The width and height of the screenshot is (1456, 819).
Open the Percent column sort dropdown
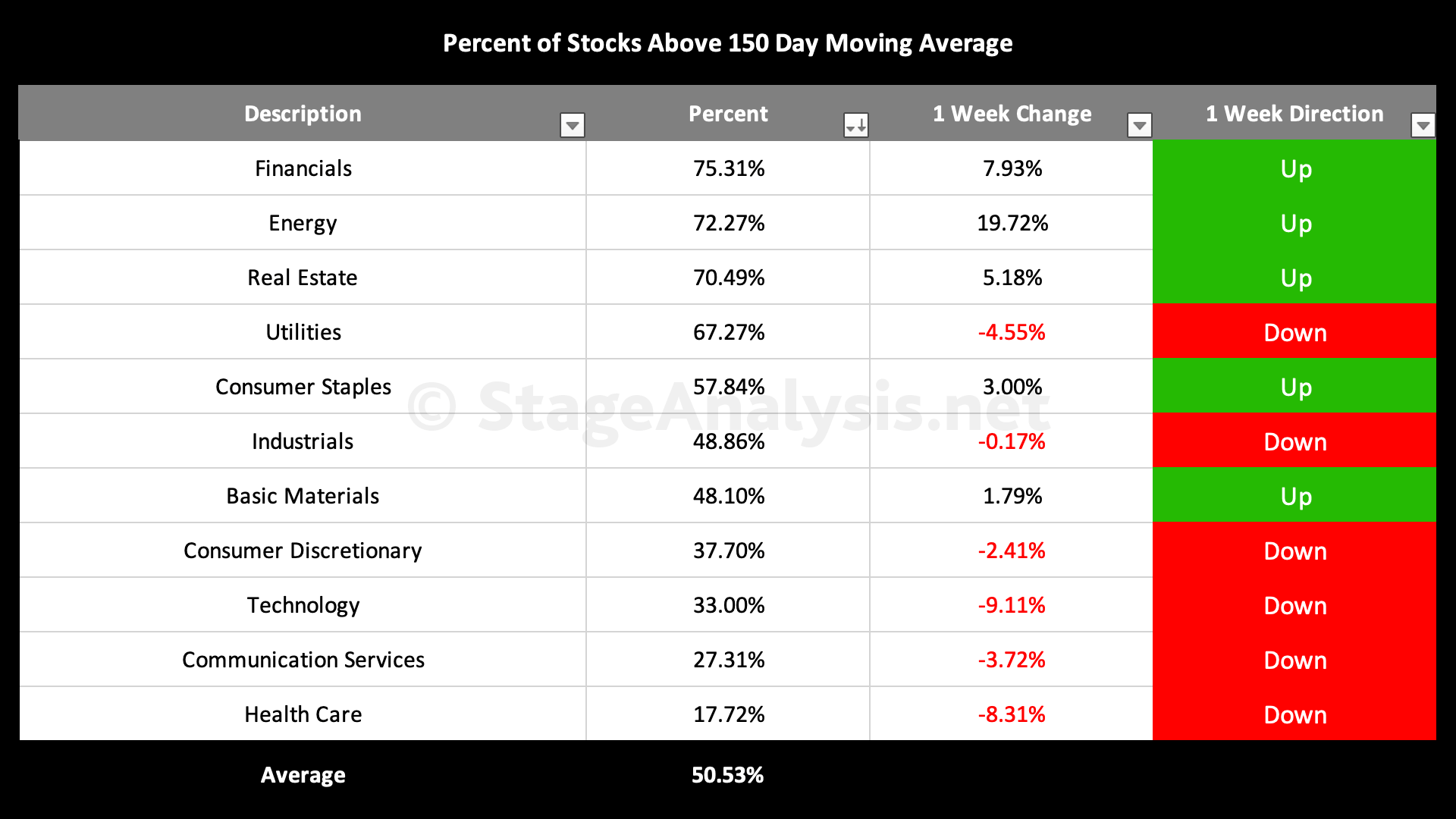point(856,124)
